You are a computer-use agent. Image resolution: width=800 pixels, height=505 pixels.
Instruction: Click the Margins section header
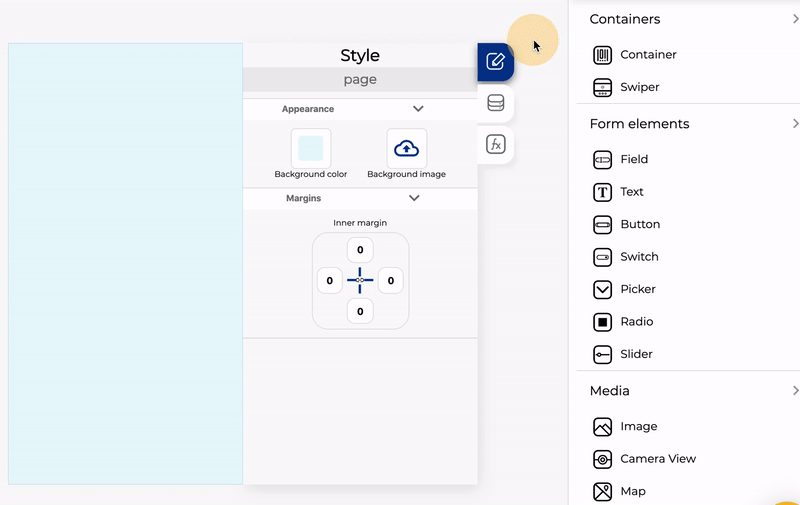pos(360,198)
